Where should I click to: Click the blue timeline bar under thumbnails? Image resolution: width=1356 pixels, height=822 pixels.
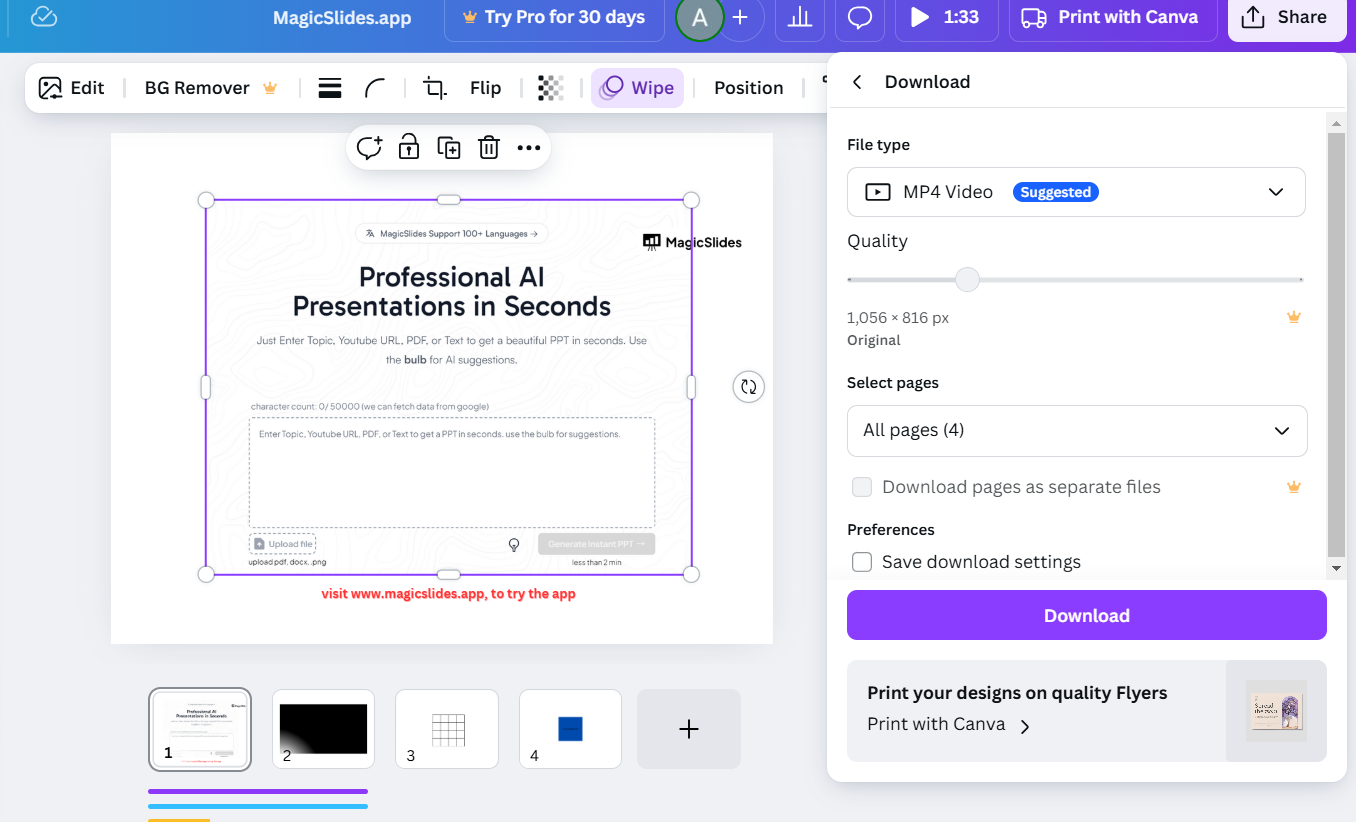(258, 806)
